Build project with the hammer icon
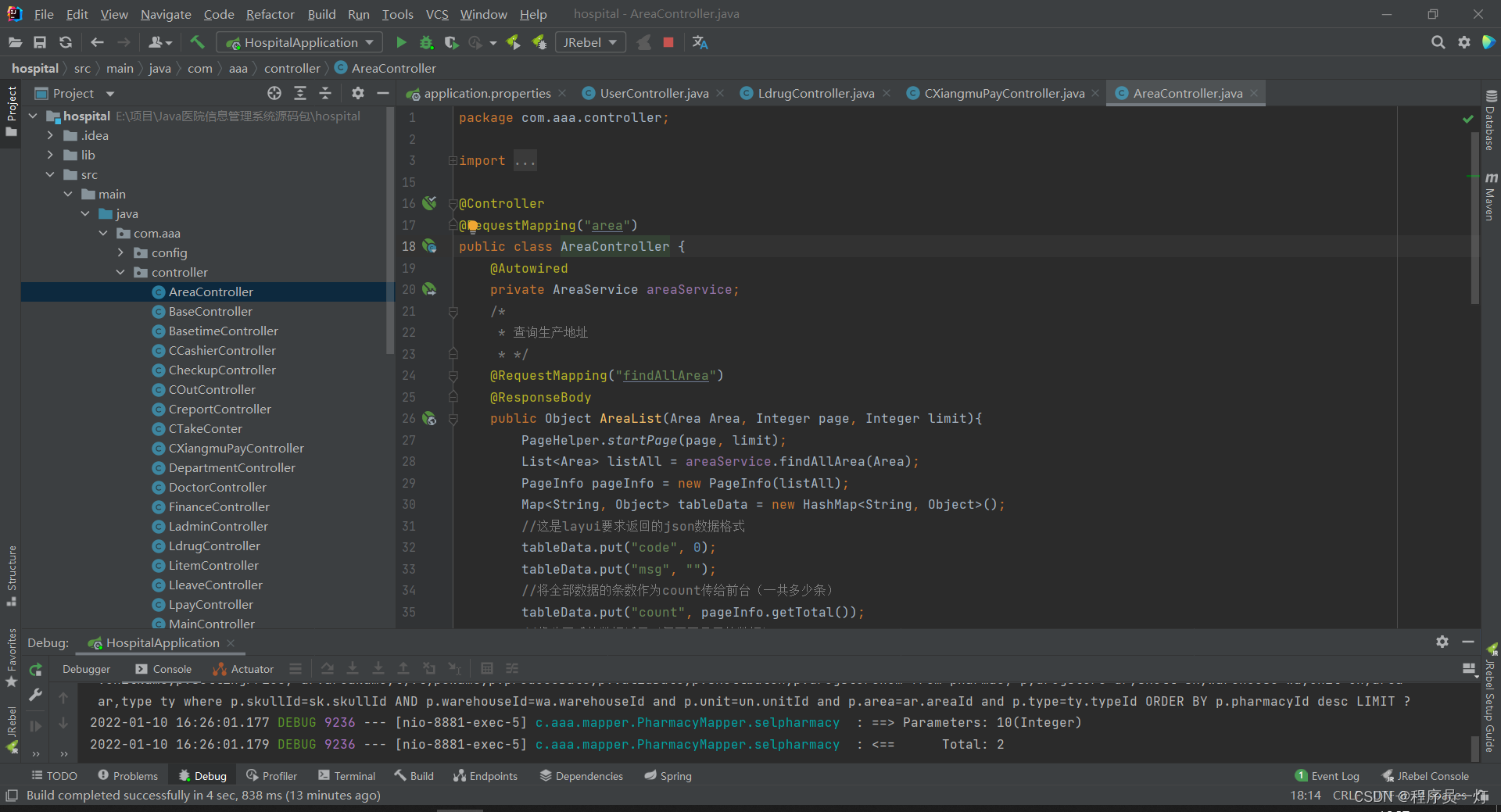This screenshot has width=1501, height=812. (197, 42)
